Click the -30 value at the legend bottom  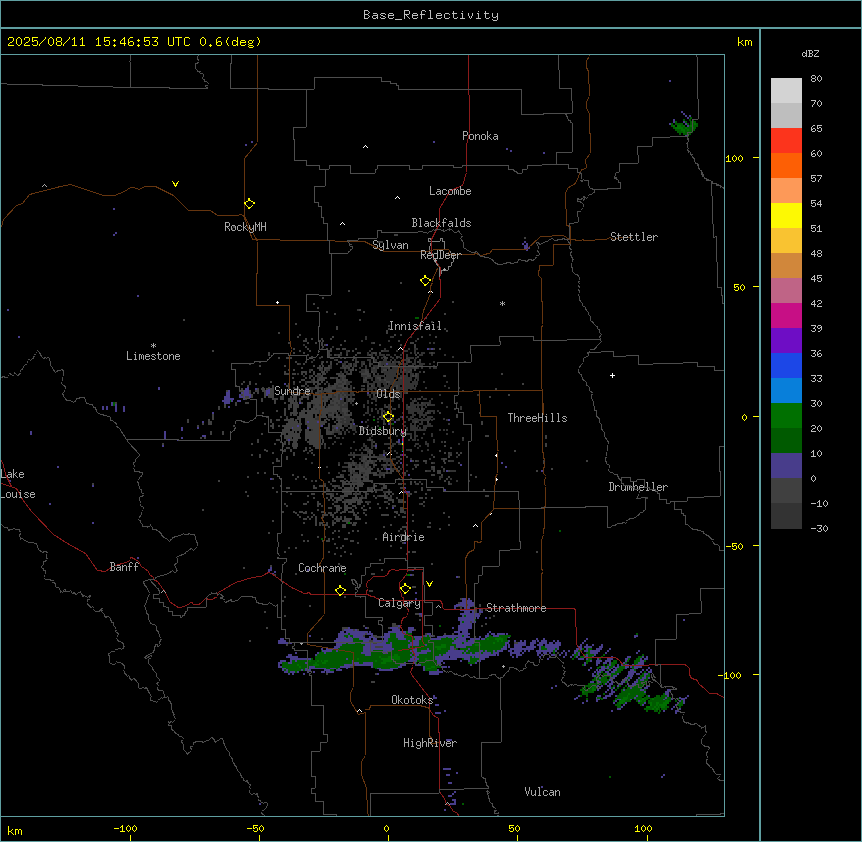tap(819, 528)
